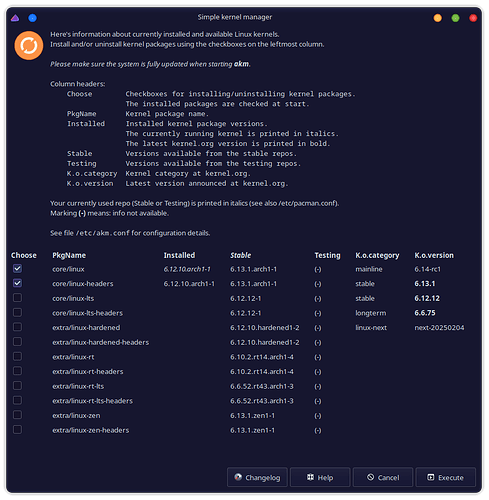Select the core/linux package name
The image size is (489, 500).
[x=68, y=269]
